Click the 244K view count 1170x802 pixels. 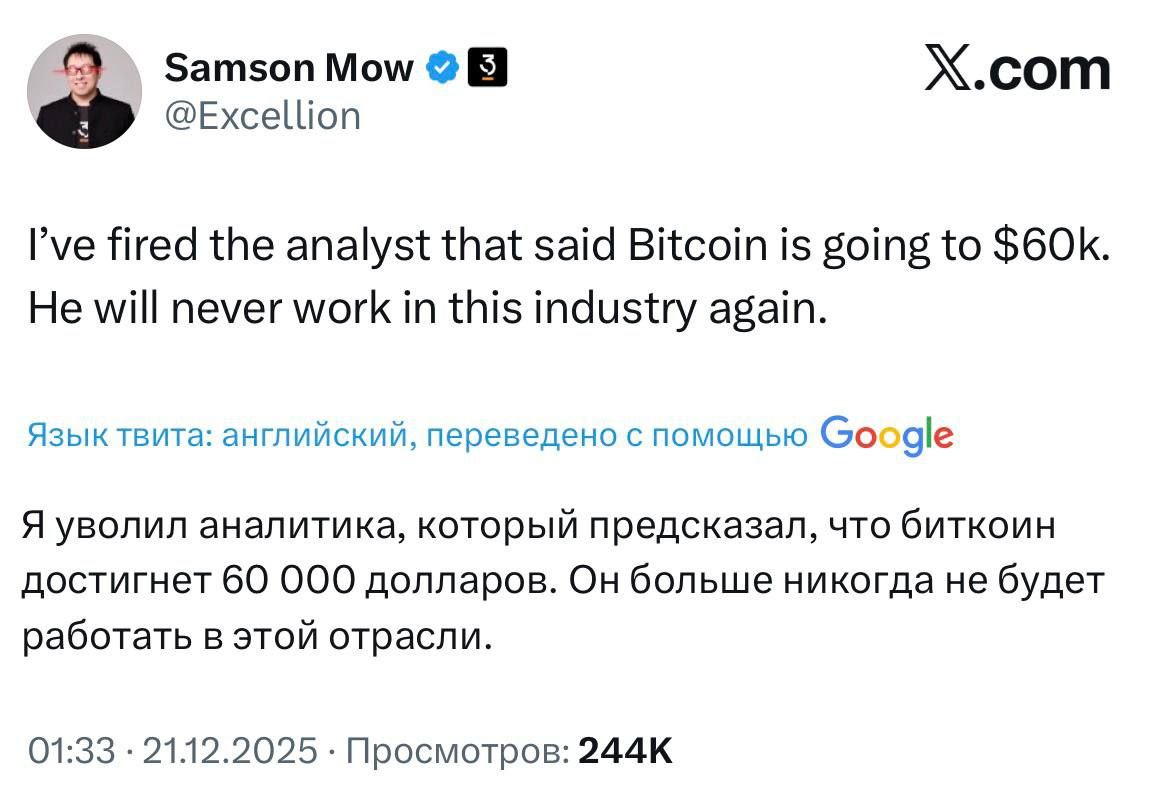tap(627, 750)
